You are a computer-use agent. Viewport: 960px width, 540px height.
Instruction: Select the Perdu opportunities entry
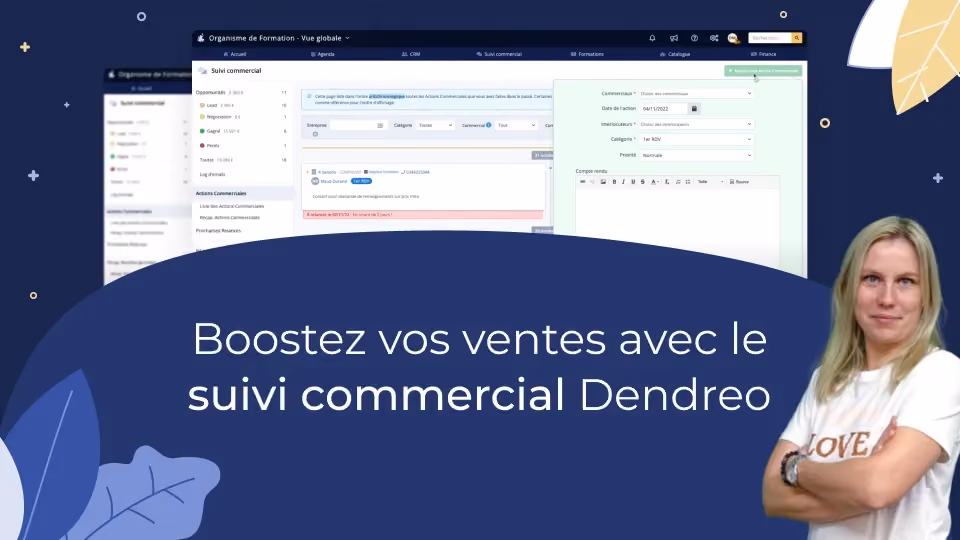pos(242,146)
